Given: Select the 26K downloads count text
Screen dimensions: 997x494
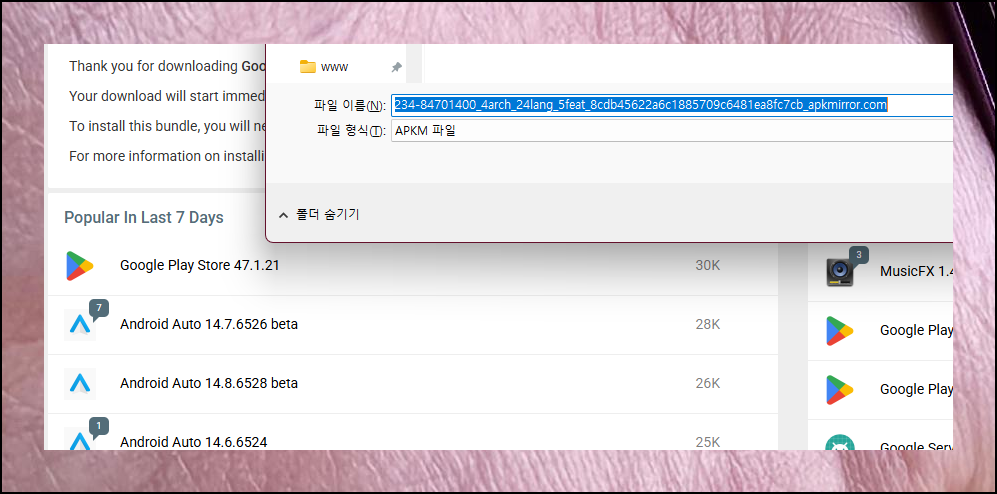Looking at the screenshot, I should pos(708,383).
